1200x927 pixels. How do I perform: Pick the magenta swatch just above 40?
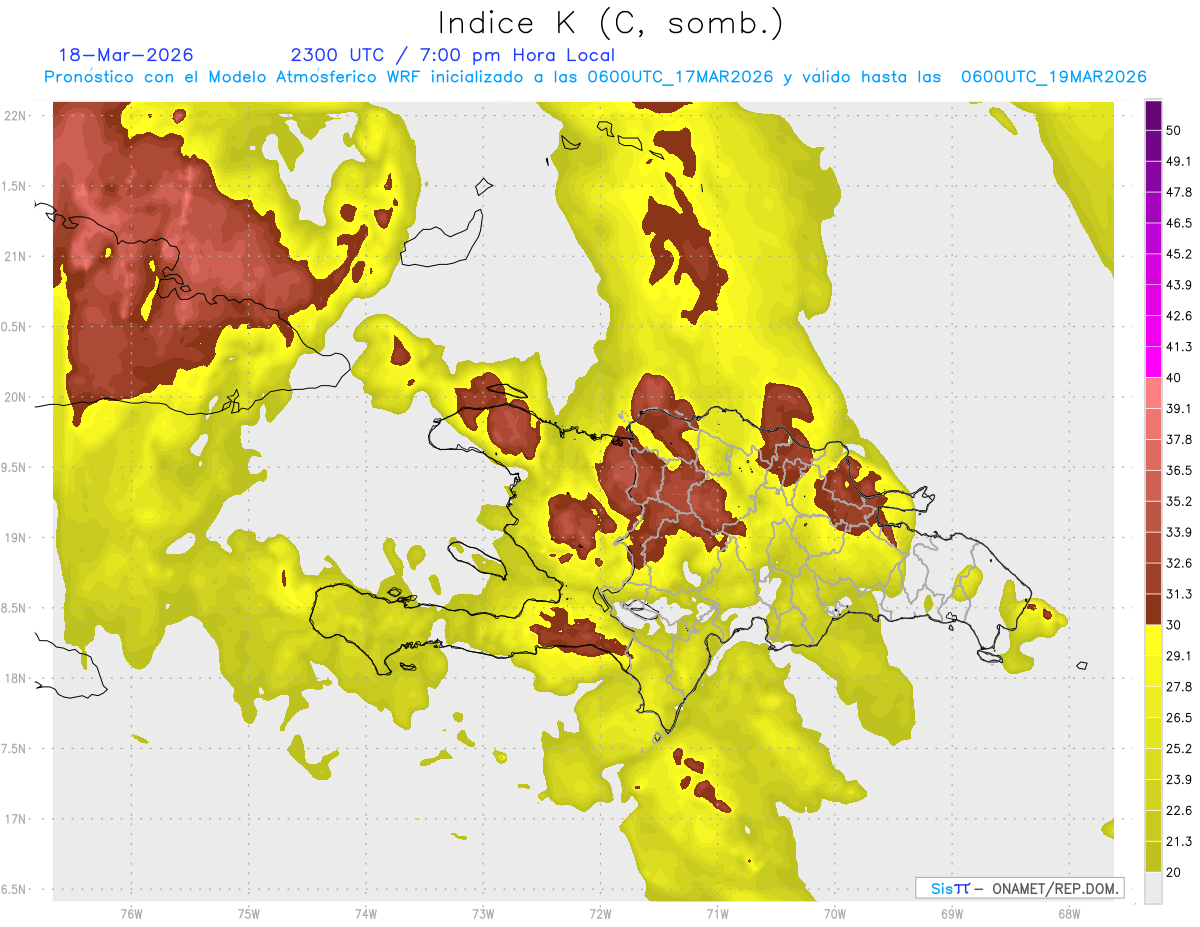[1153, 362]
